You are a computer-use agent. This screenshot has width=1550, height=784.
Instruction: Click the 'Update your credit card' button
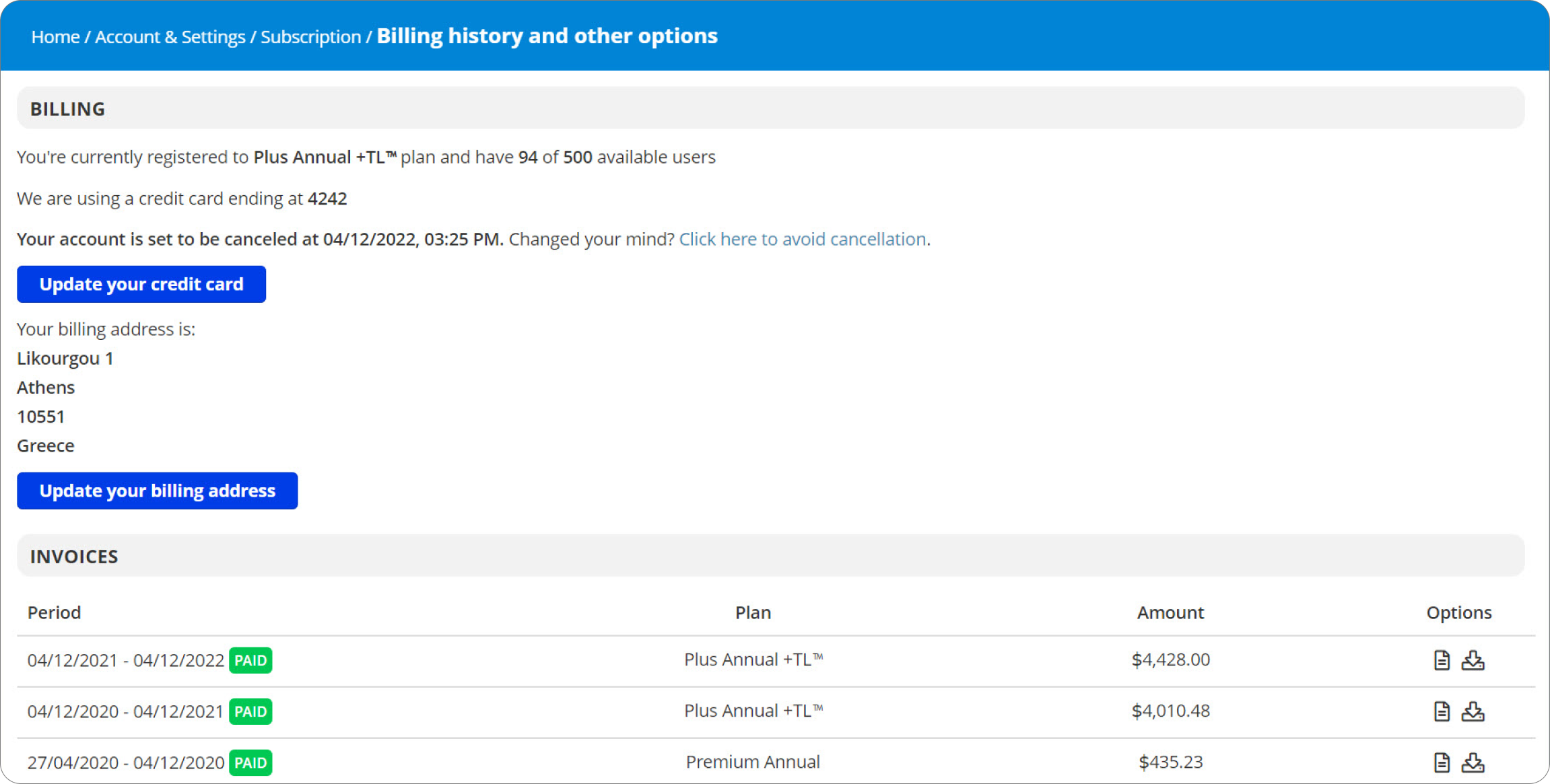point(142,284)
